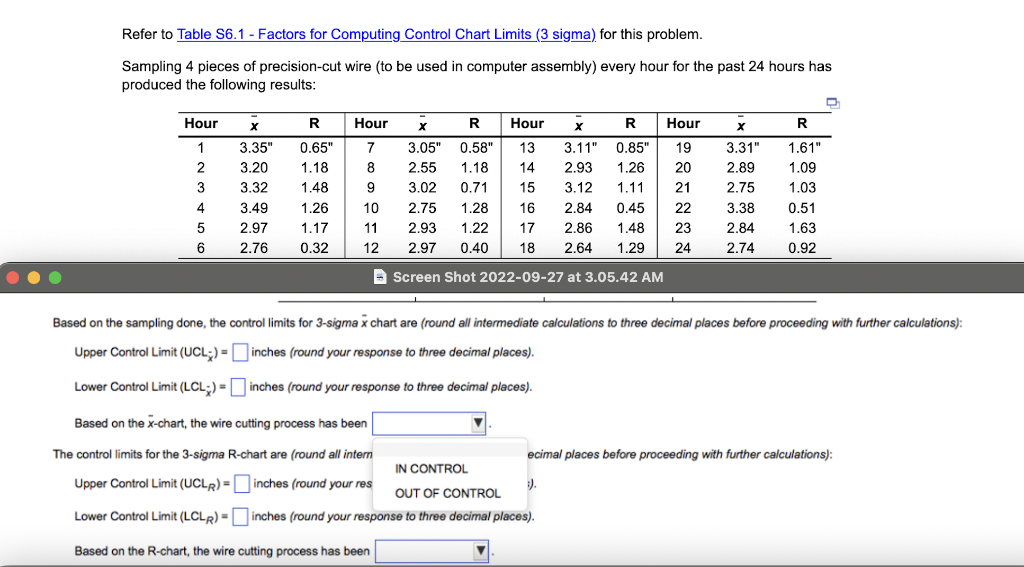Click the R value 0.40 for hour 12
This screenshot has height=567, width=1024.
tap(474, 248)
